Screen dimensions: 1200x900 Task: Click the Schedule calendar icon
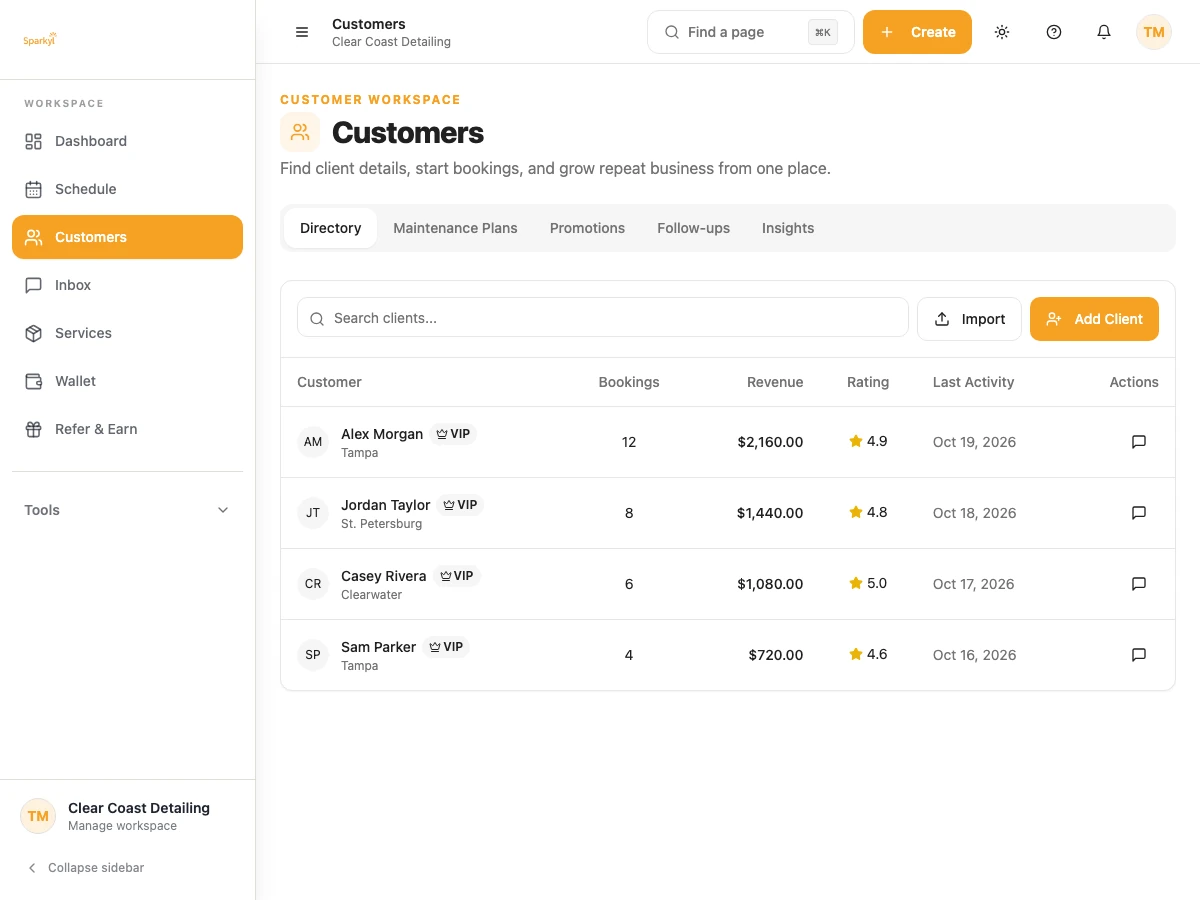33,189
